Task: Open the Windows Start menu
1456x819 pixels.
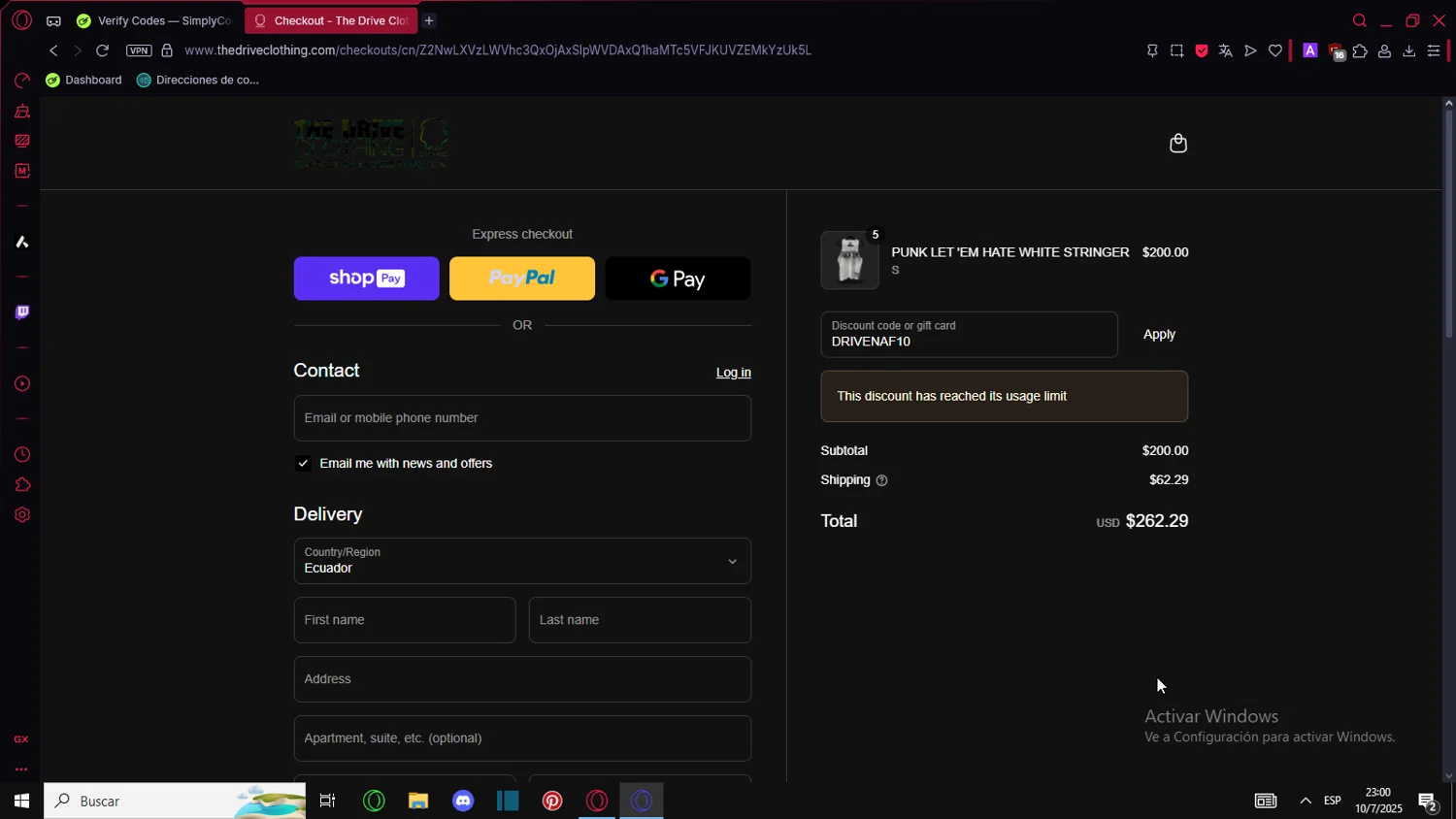Action: (21, 801)
